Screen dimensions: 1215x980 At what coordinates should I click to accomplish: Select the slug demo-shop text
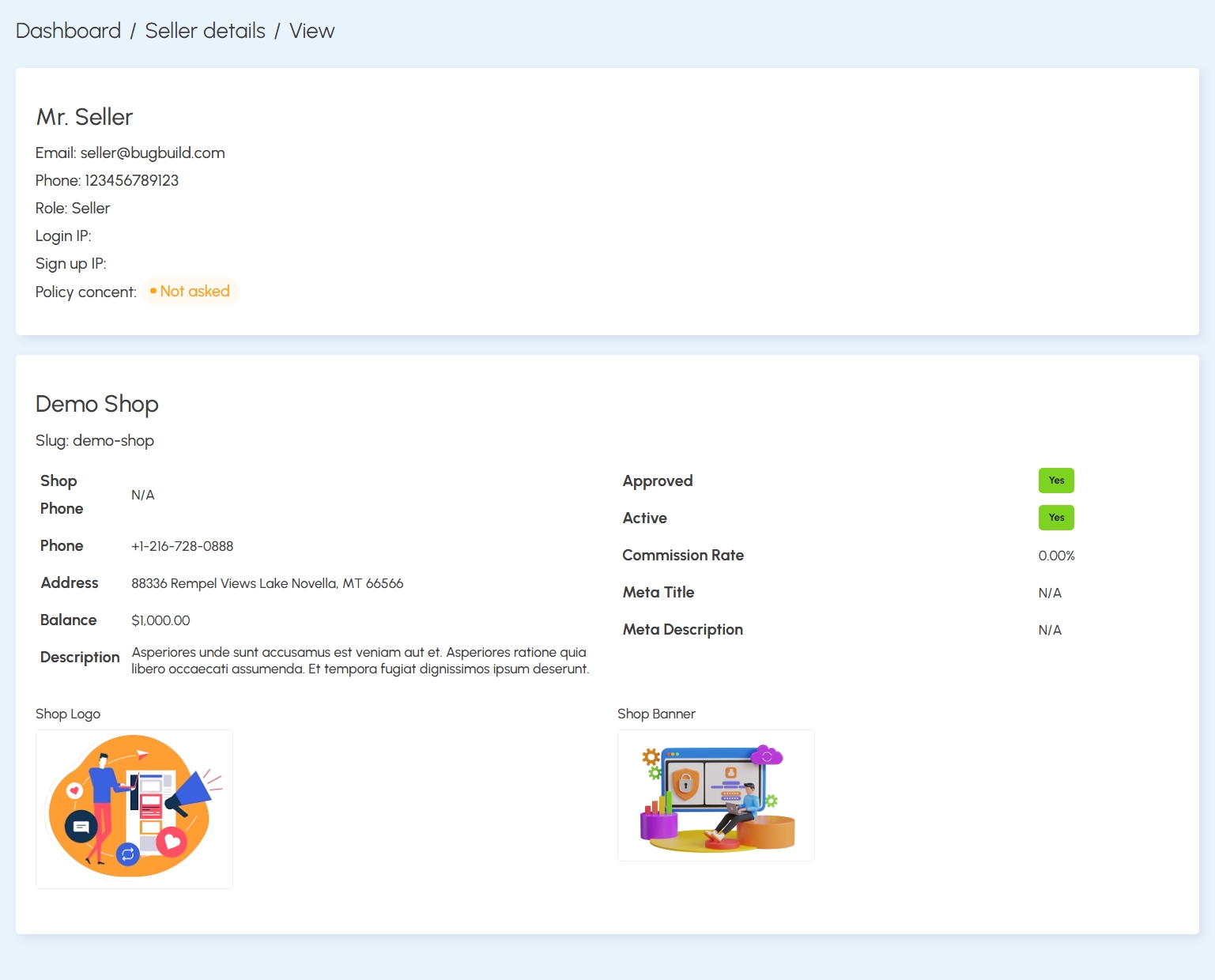[x=113, y=440]
